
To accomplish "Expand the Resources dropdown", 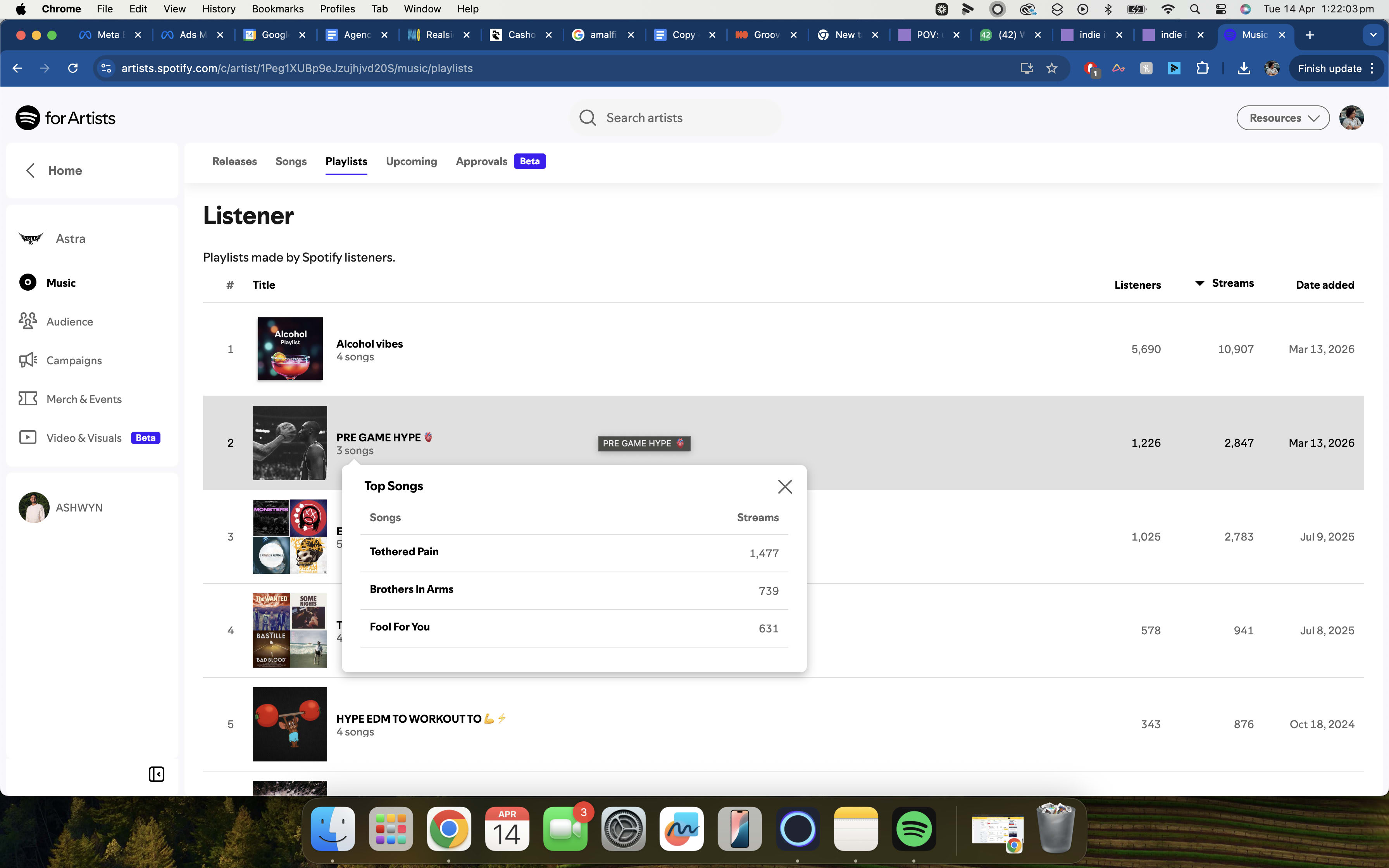I will pyautogui.click(x=1283, y=118).
